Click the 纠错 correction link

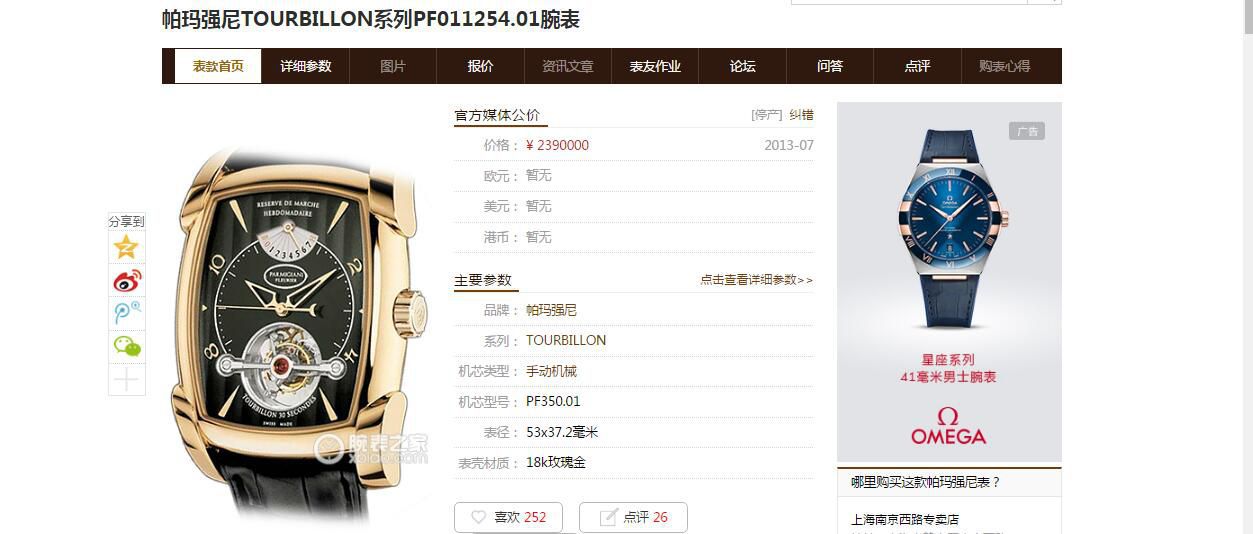(801, 115)
